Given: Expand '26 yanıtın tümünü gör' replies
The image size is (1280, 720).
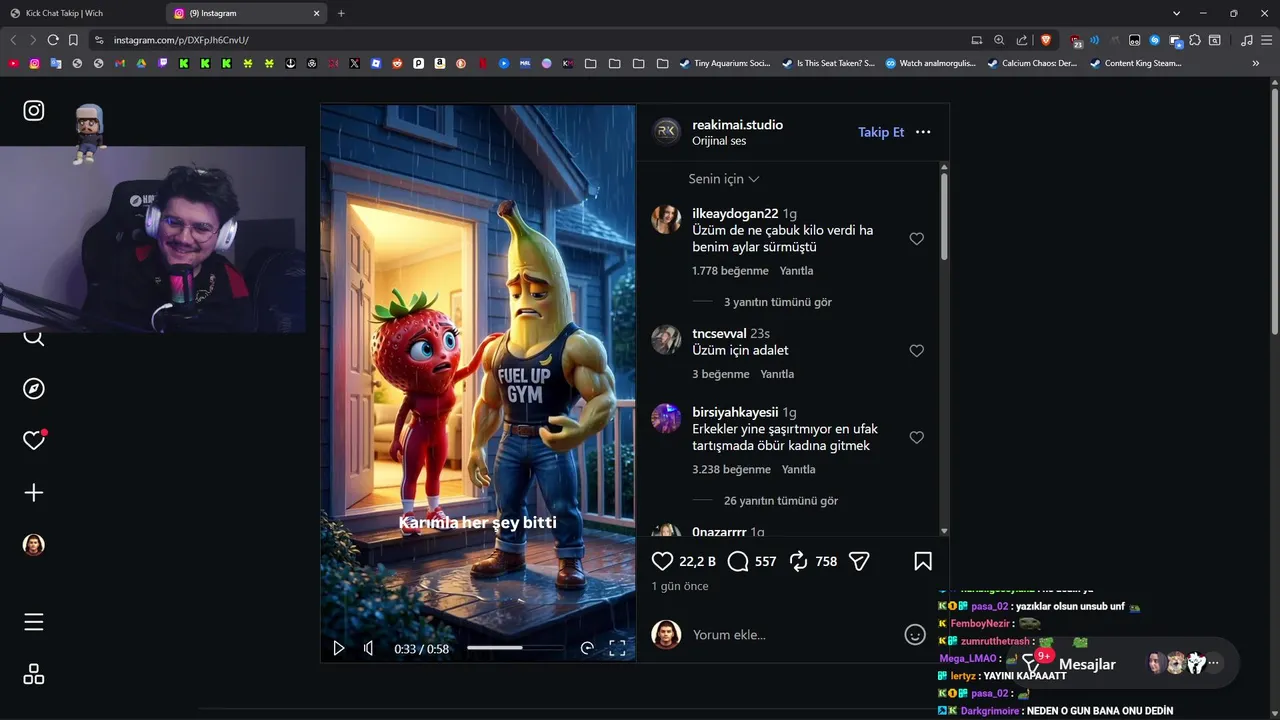Looking at the screenshot, I should click(781, 501).
